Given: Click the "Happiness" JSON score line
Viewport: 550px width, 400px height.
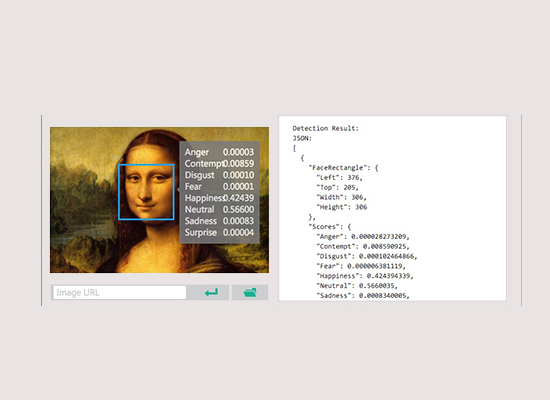Looking at the screenshot, I should 365,276.
